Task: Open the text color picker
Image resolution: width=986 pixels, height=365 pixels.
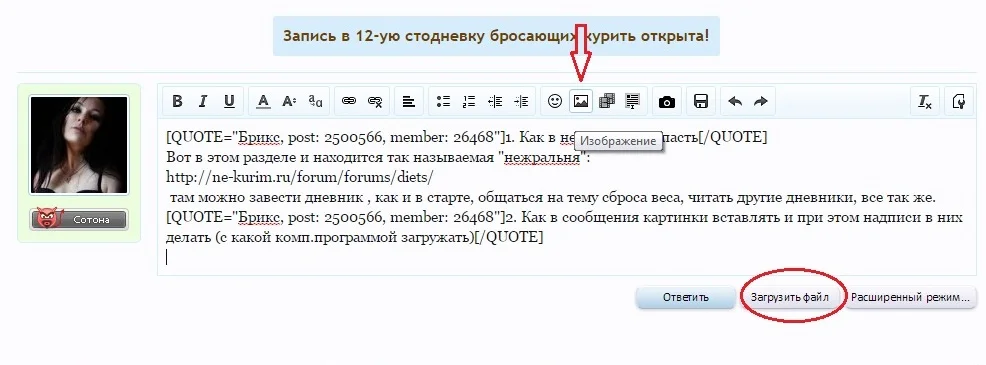Action: pos(263,101)
